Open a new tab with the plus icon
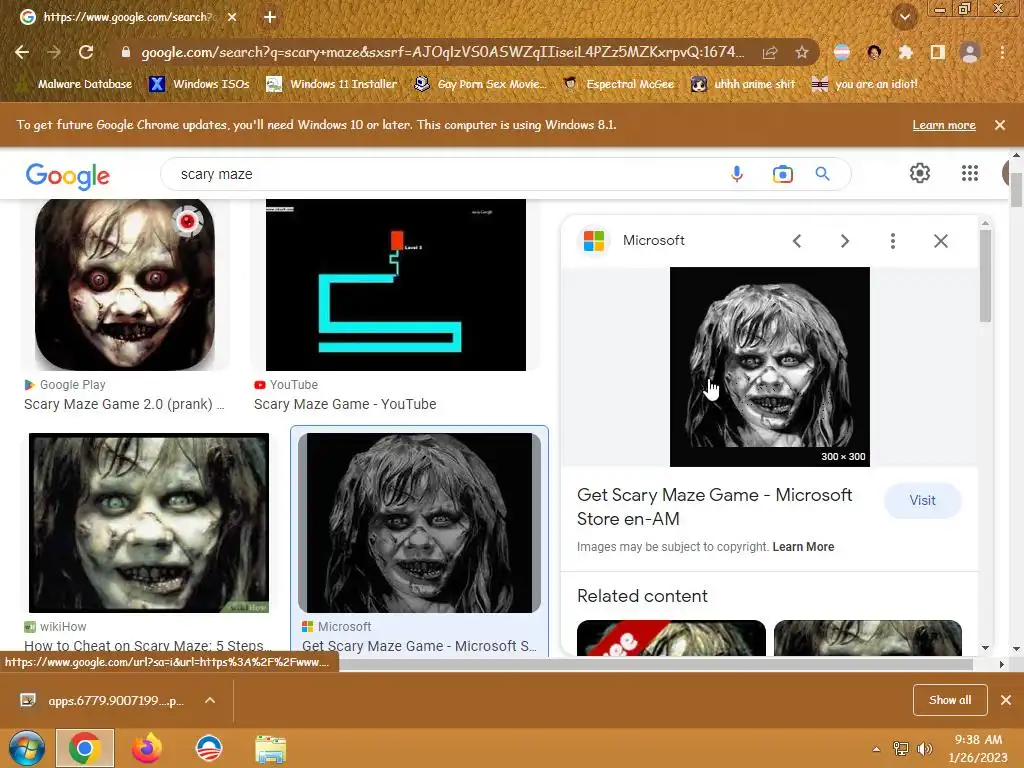1024x768 pixels. pos(270,18)
